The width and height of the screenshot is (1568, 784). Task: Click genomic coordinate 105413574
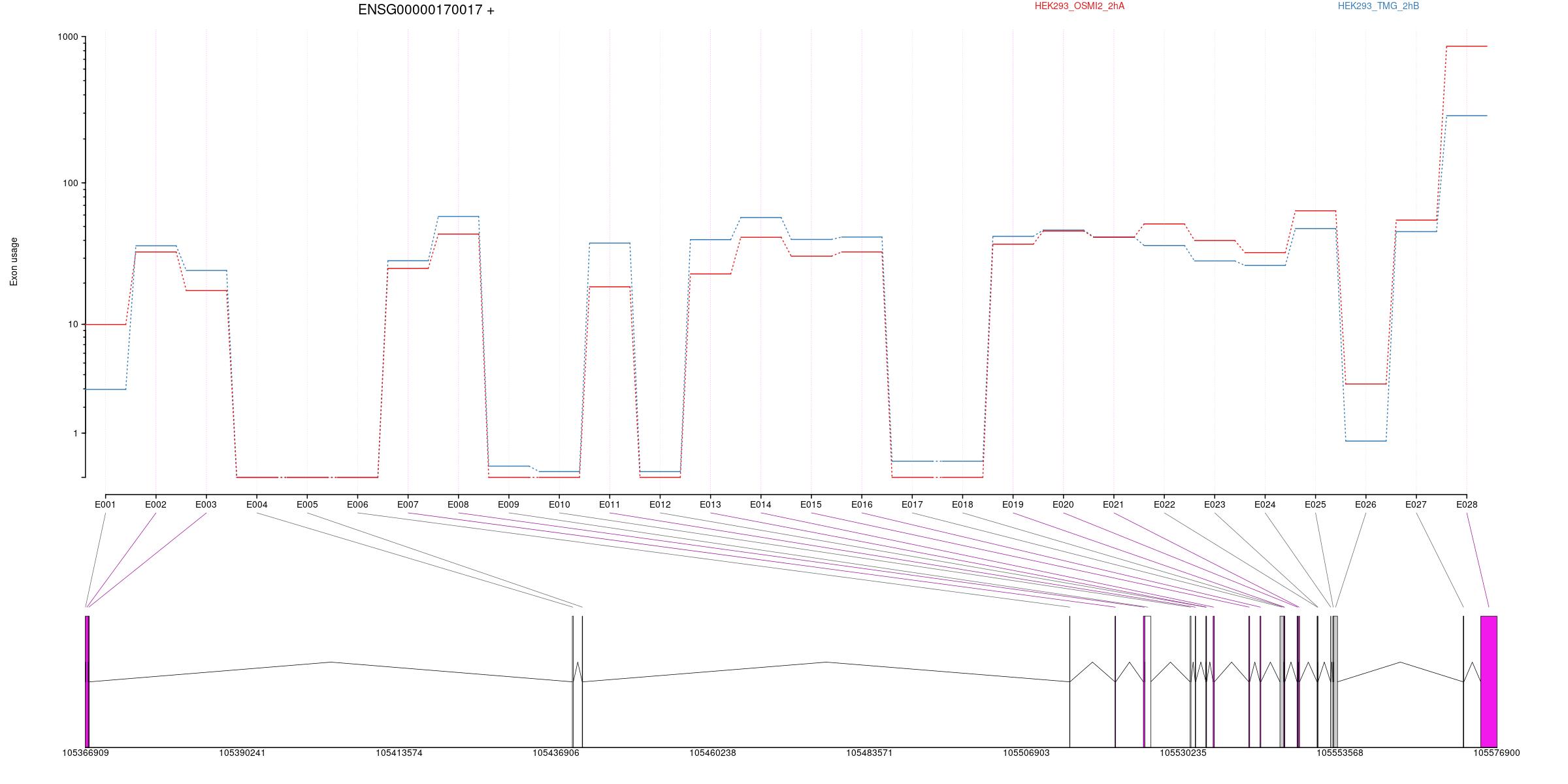coord(399,753)
